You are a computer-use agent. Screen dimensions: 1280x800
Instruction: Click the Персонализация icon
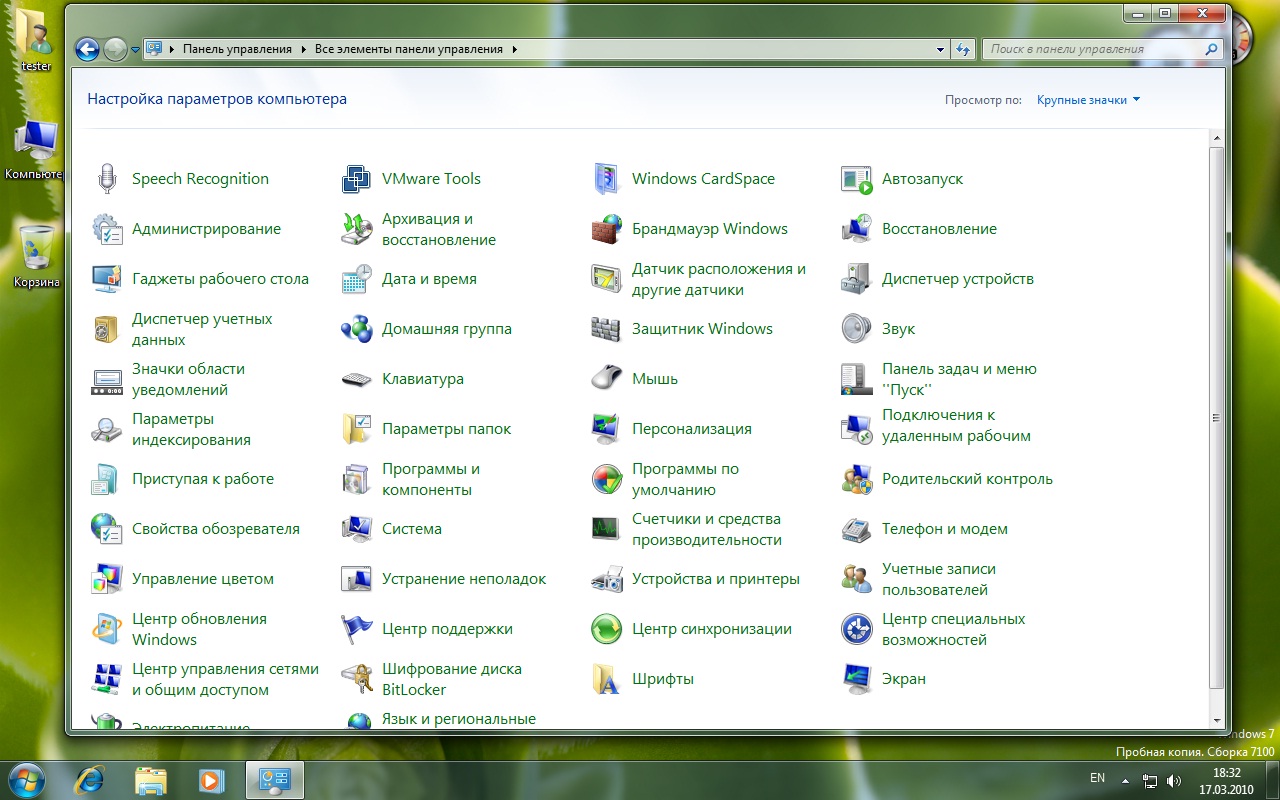(x=607, y=429)
